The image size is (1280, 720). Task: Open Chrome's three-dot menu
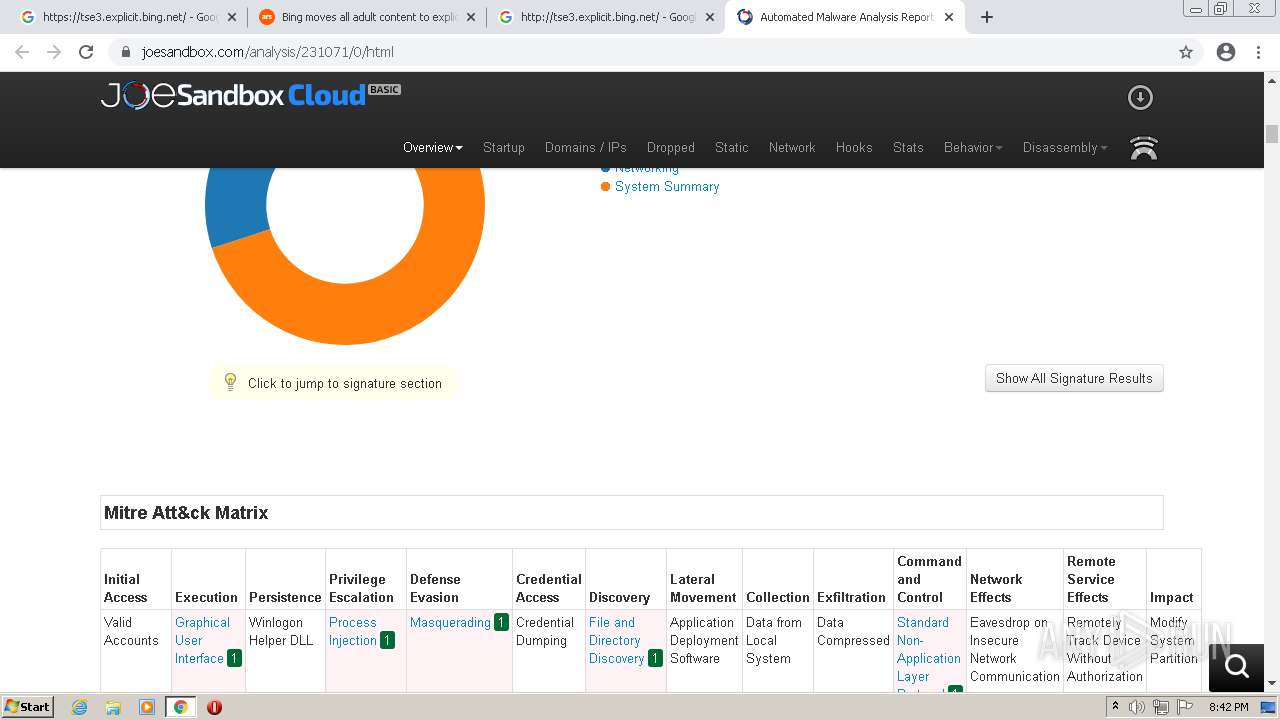pos(1258,52)
